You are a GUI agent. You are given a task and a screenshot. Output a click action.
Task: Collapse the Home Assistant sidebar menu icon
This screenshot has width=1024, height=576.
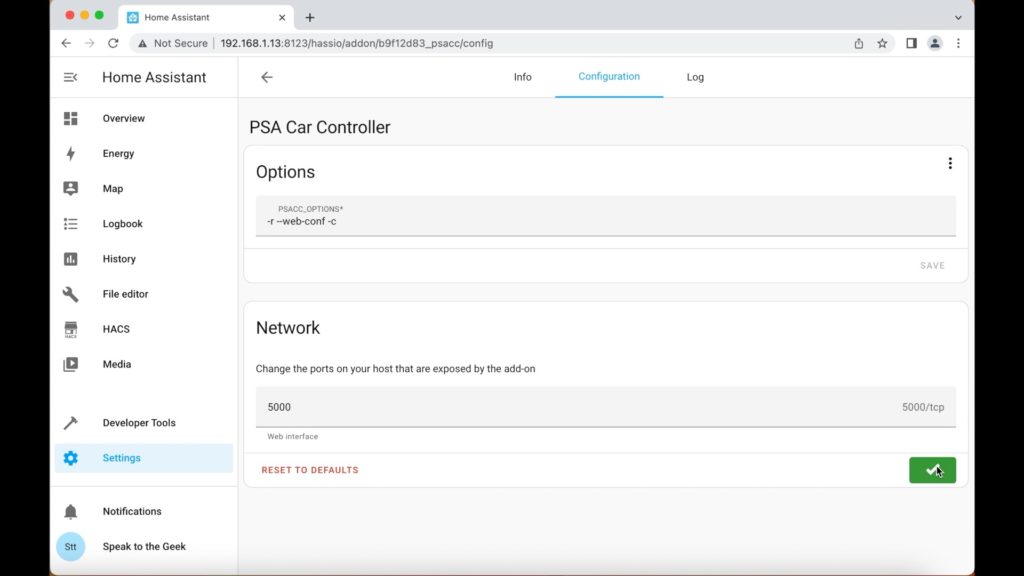71,77
